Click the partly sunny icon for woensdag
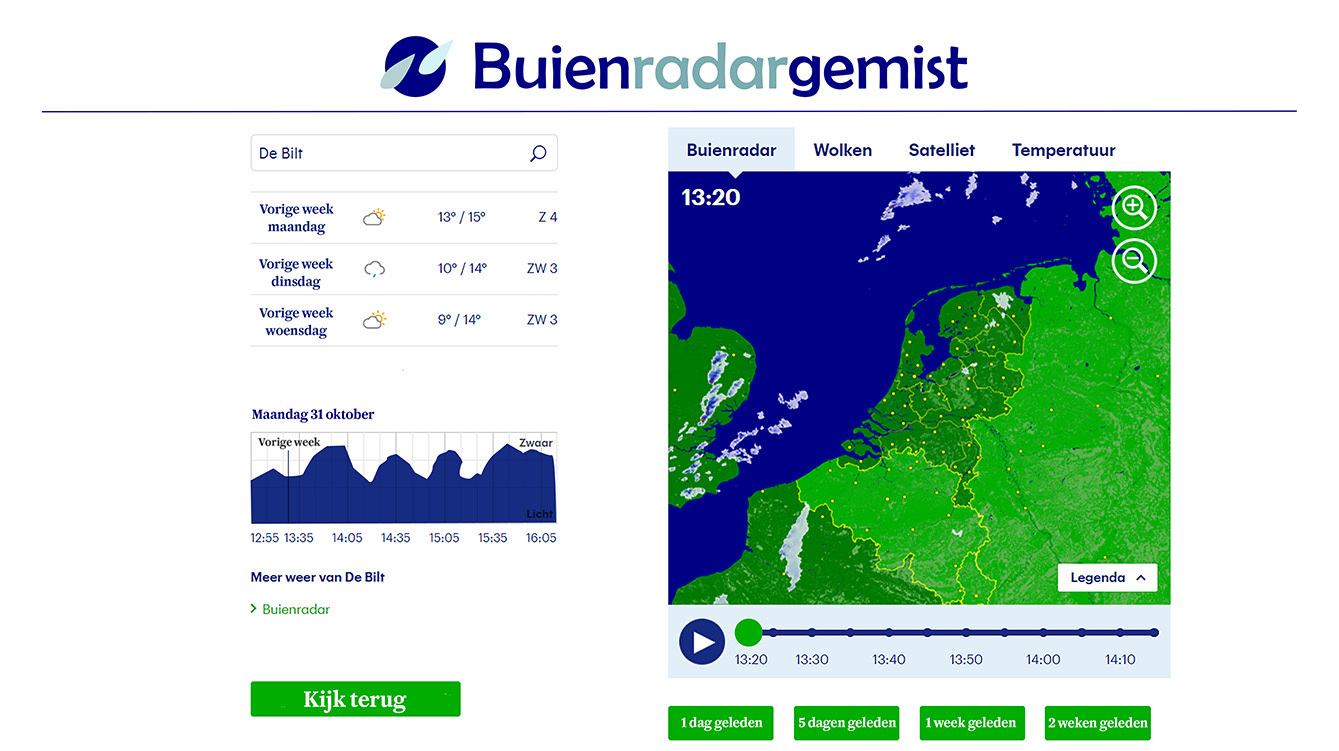This screenshot has width=1339, height=751. [x=375, y=320]
